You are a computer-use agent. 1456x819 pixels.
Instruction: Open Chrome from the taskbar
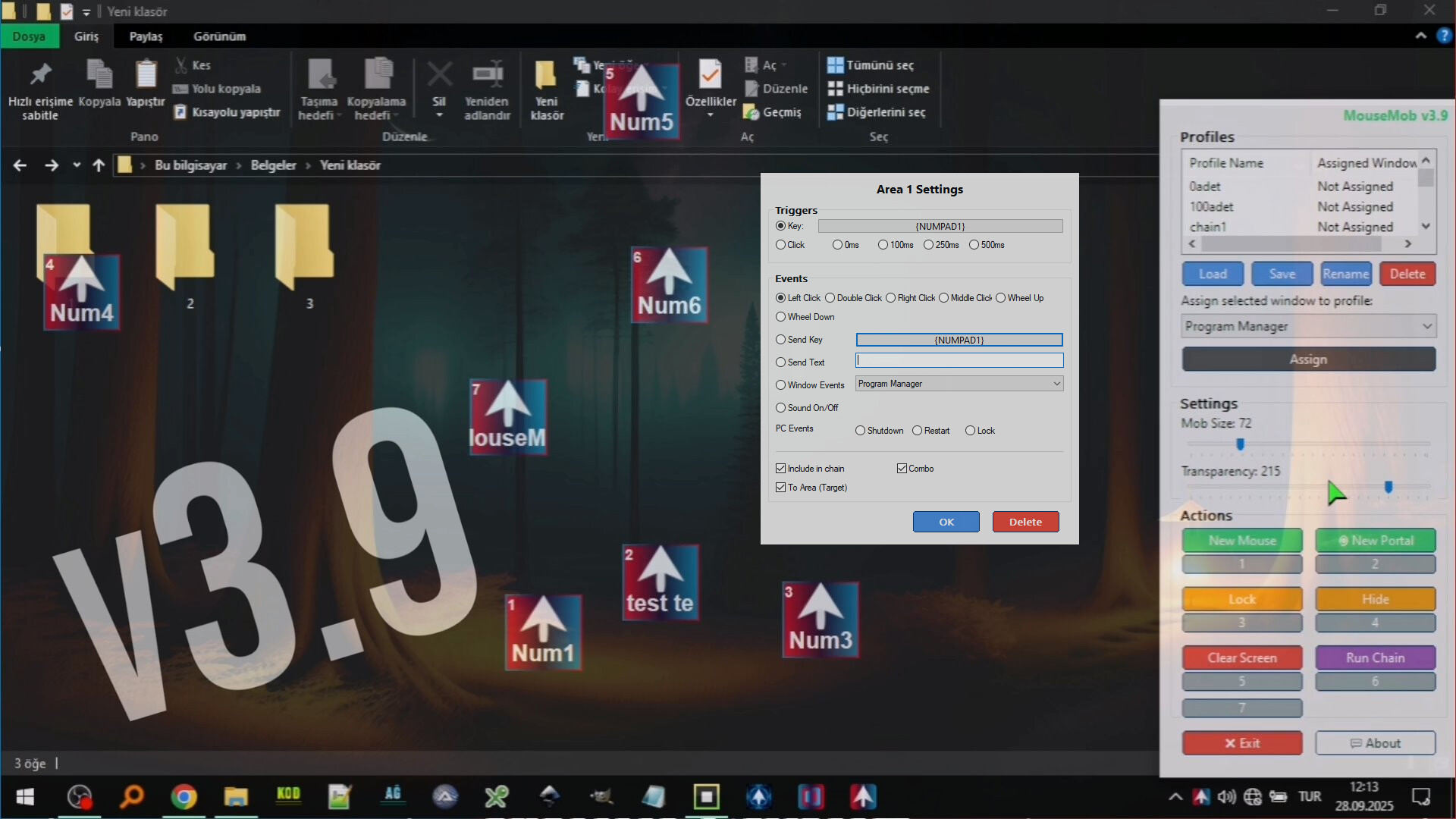pyautogui.click(x=184, y=797)
